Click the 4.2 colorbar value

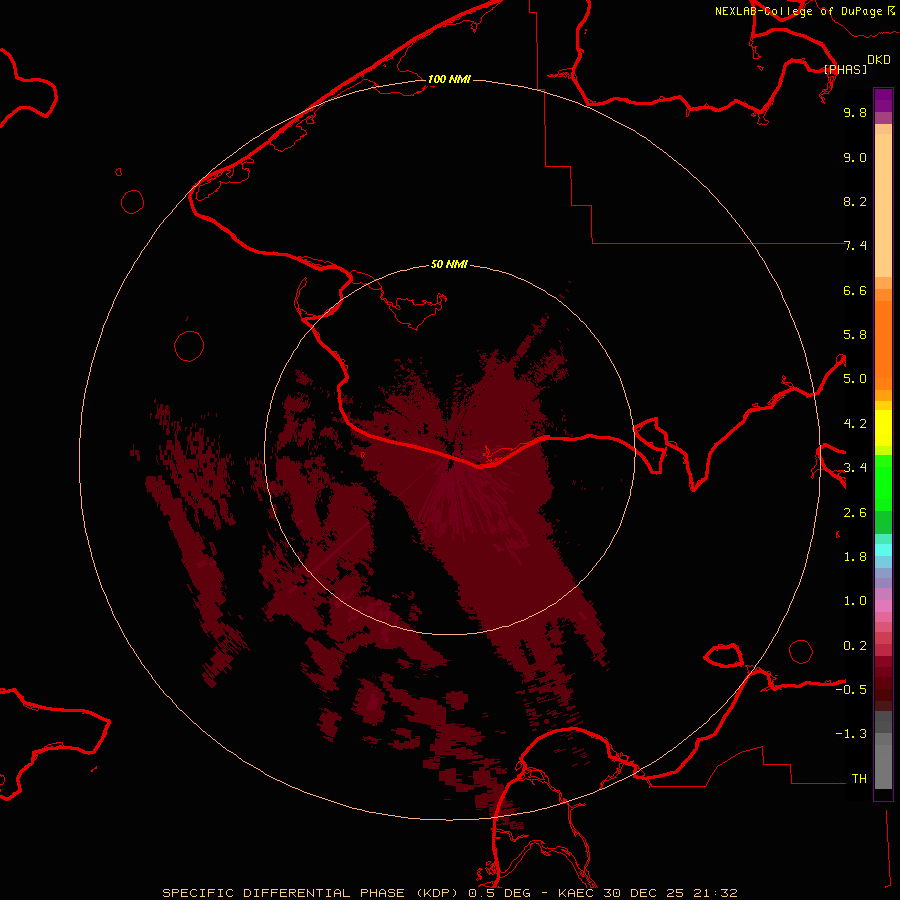855,424
